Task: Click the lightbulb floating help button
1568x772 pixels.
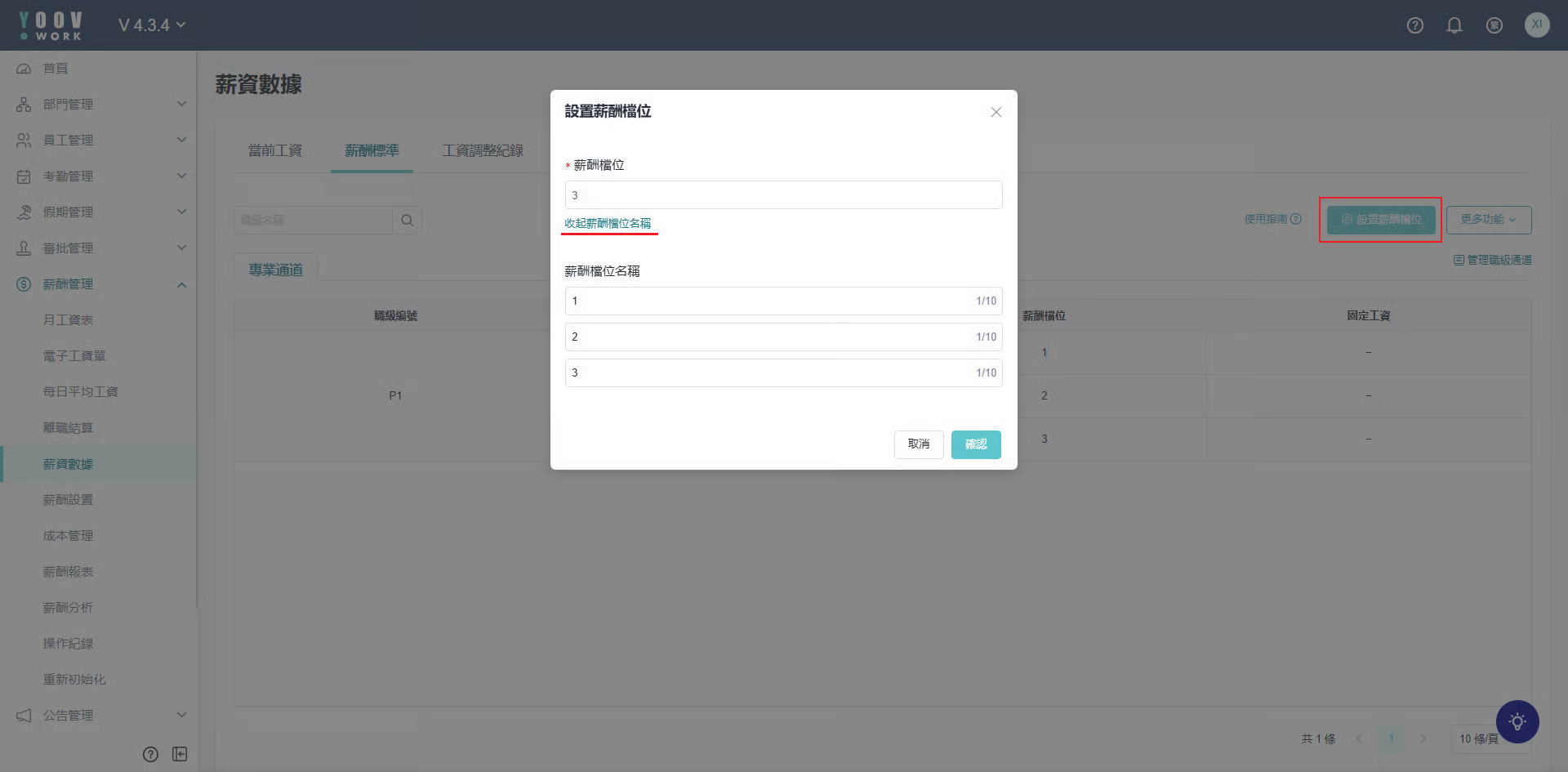Action: click(x=1517, y=722)
